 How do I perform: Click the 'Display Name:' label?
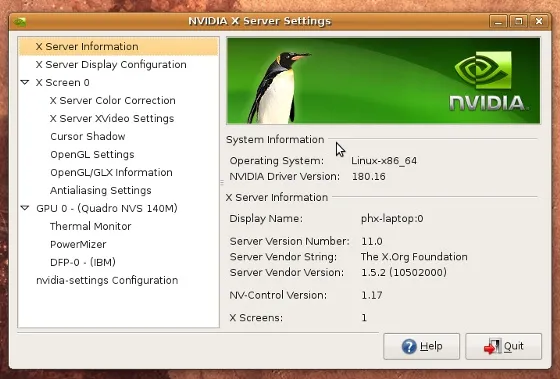tap(266, 219)
